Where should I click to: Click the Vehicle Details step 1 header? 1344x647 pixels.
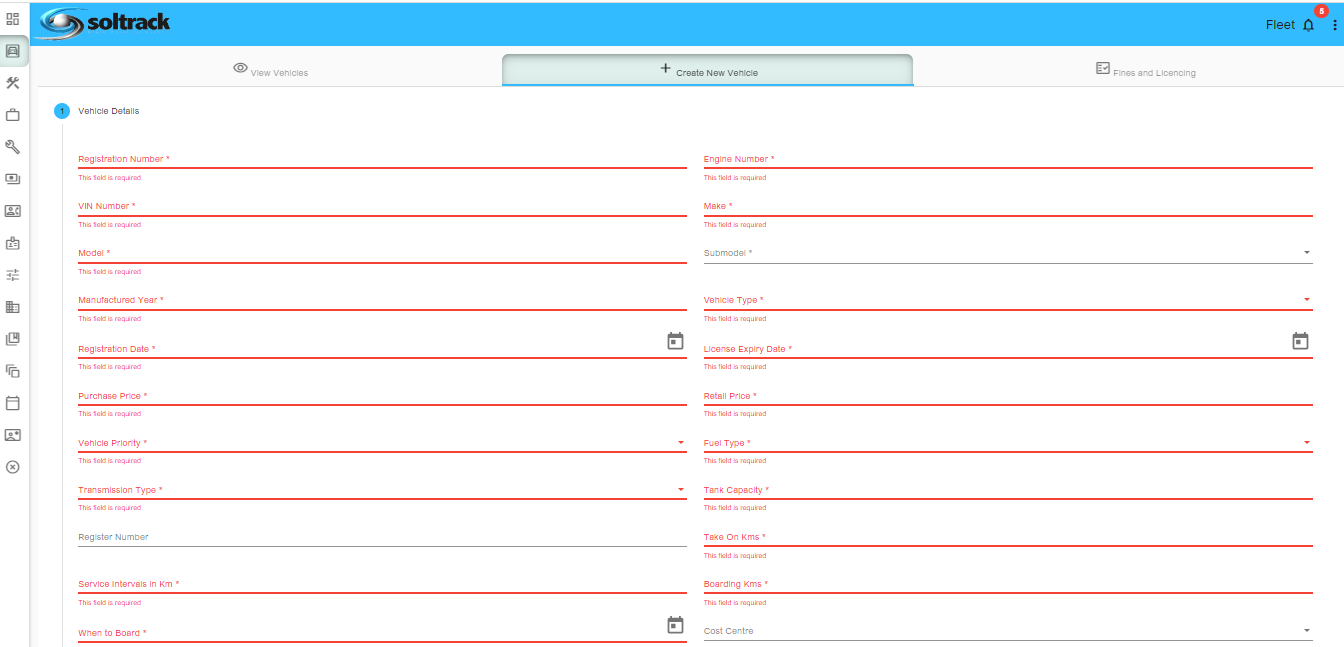coord(108,111)
